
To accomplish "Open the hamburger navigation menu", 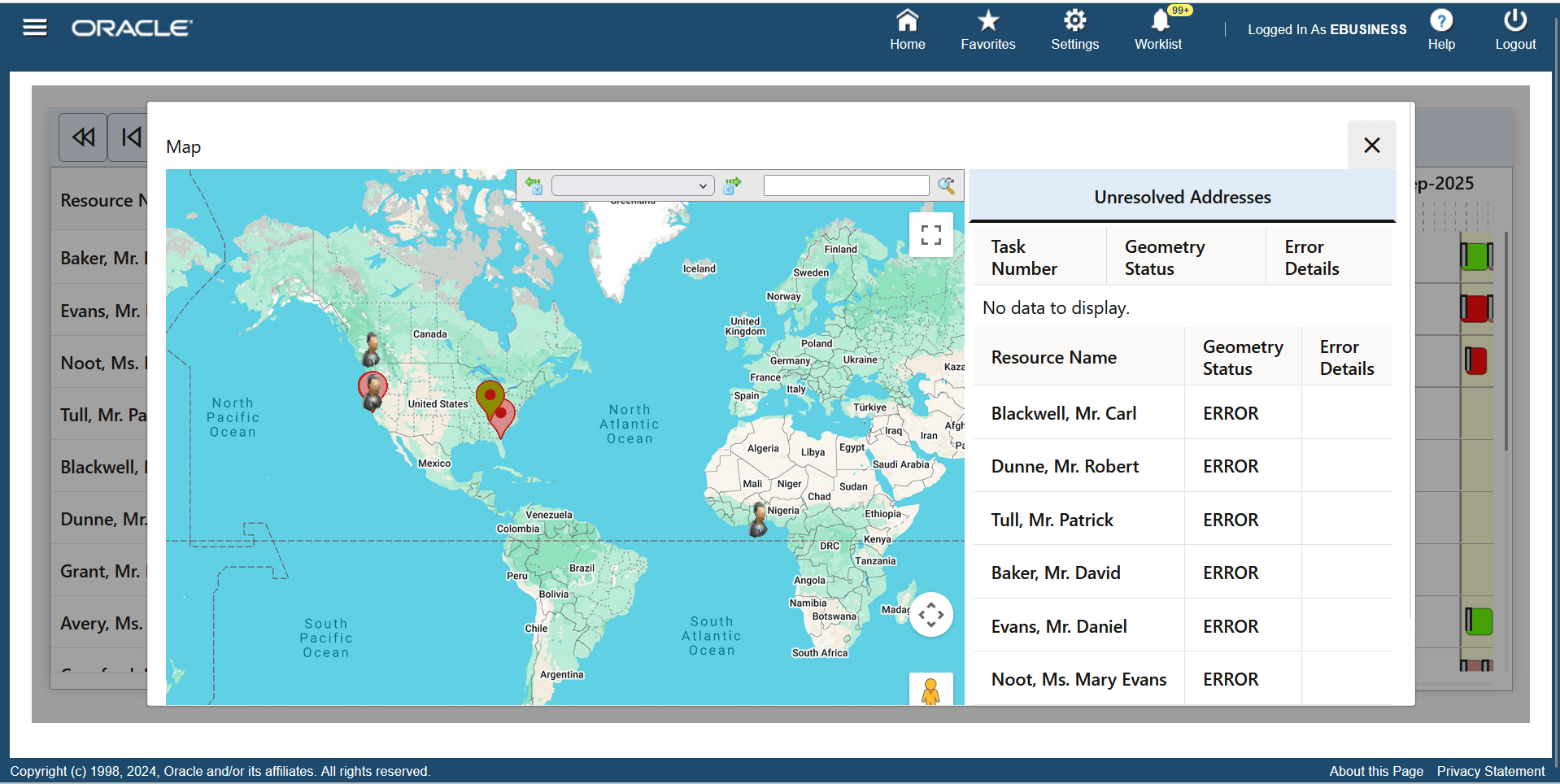I will (x=34, y=27).
